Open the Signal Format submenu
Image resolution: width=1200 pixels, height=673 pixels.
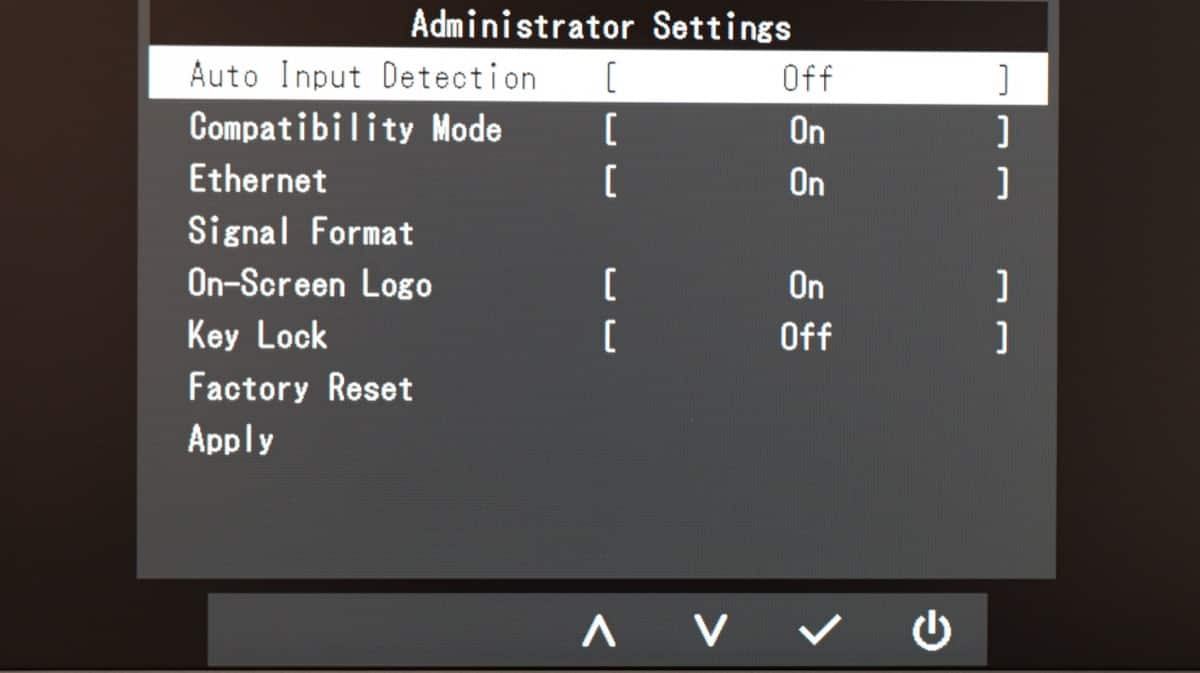click(299, 232)
